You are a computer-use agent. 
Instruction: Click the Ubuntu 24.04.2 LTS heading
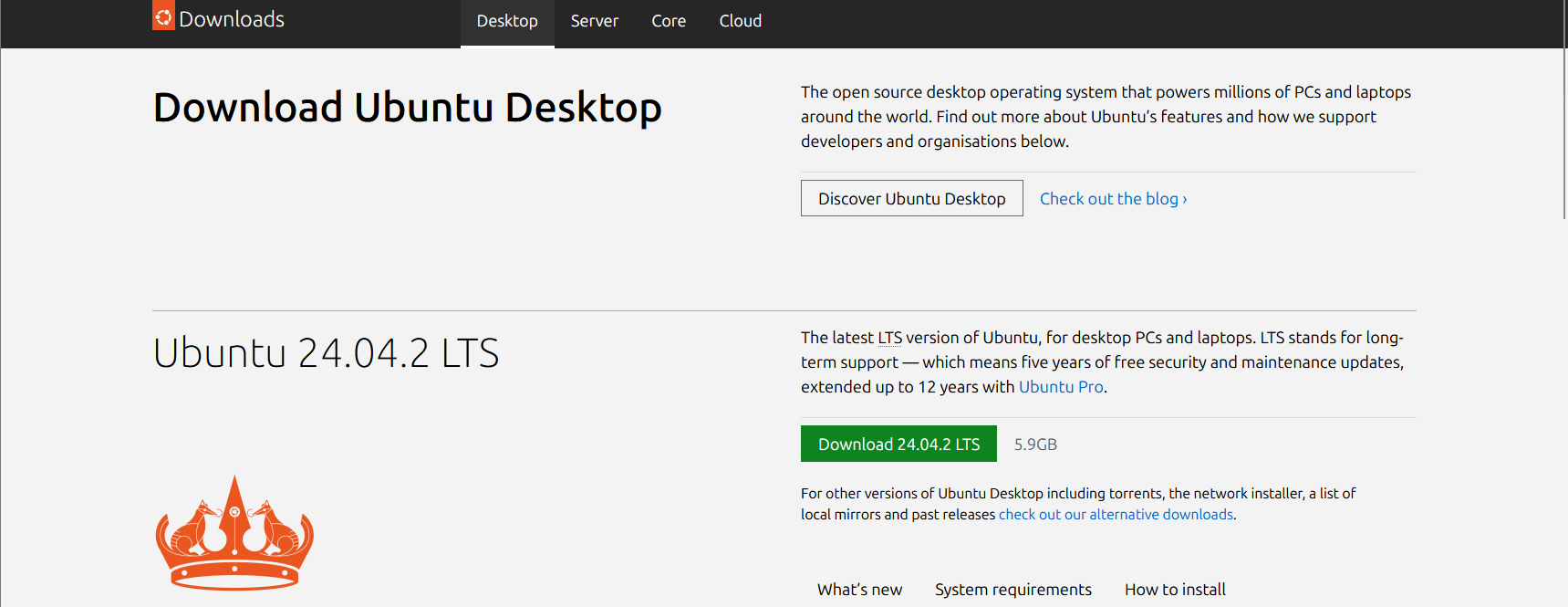pyautogui.click(x=326, y=353)
